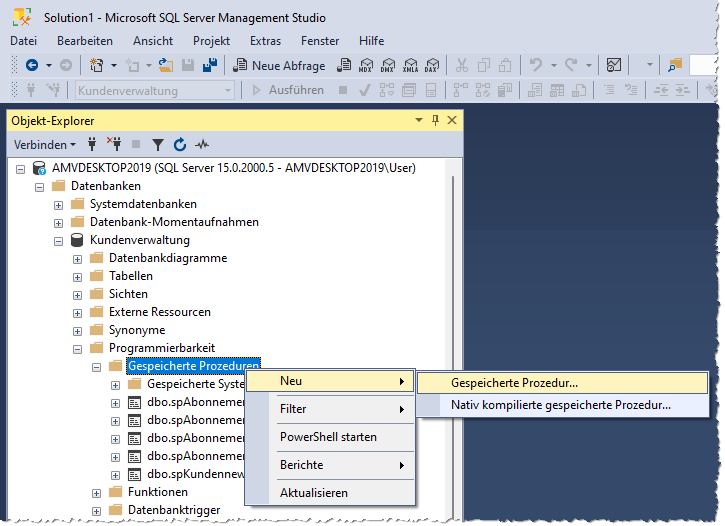Open the Extras menu
Screen dimensions: 725x526
pos(265,40)
